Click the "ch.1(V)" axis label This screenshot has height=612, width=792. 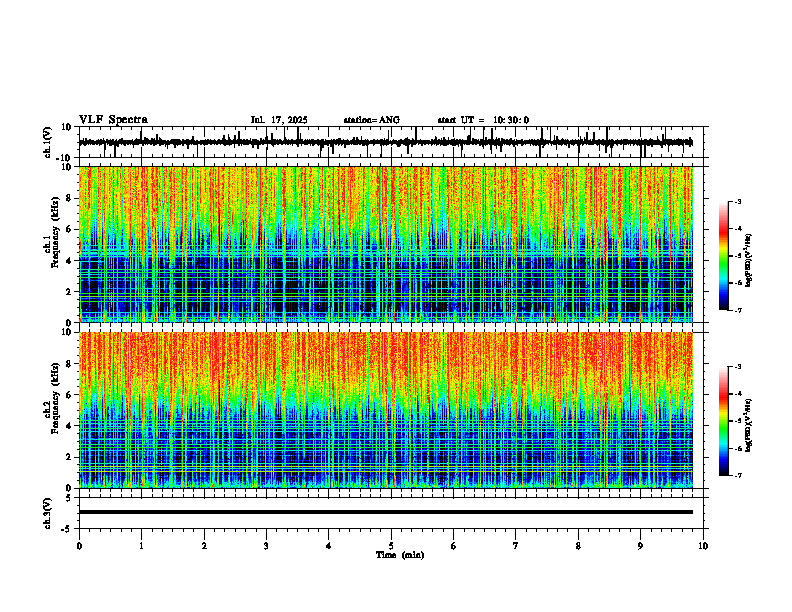click(48, 142)
